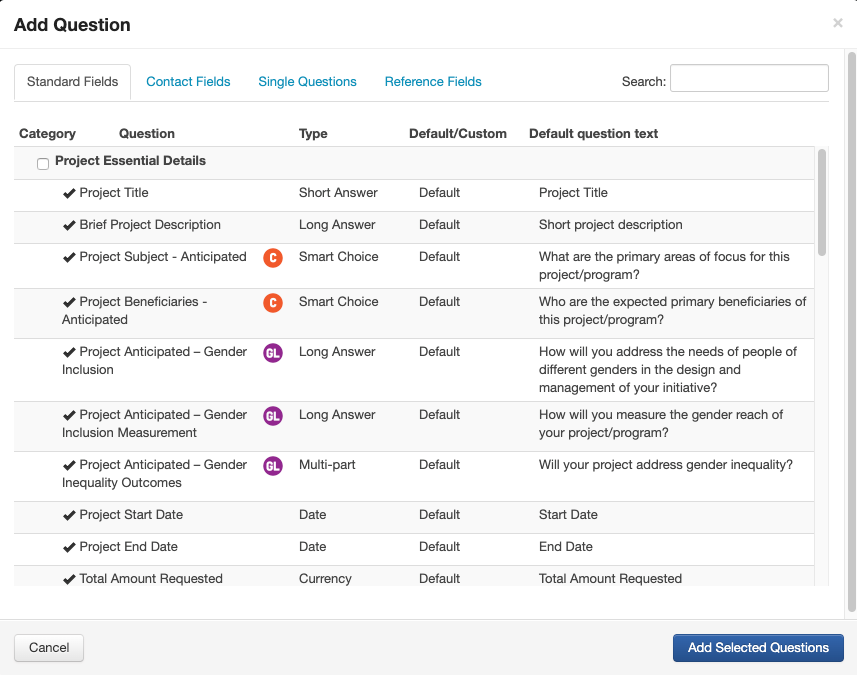Open the Single Questions tab
Viewport: 857px width, 675px height.
pos(307,82)
